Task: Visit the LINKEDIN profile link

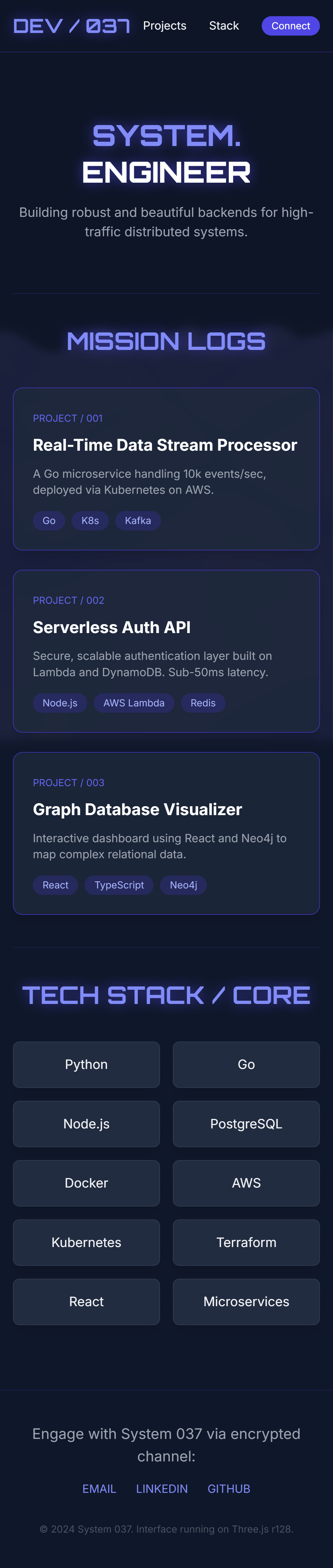Action: point(162,1488)
